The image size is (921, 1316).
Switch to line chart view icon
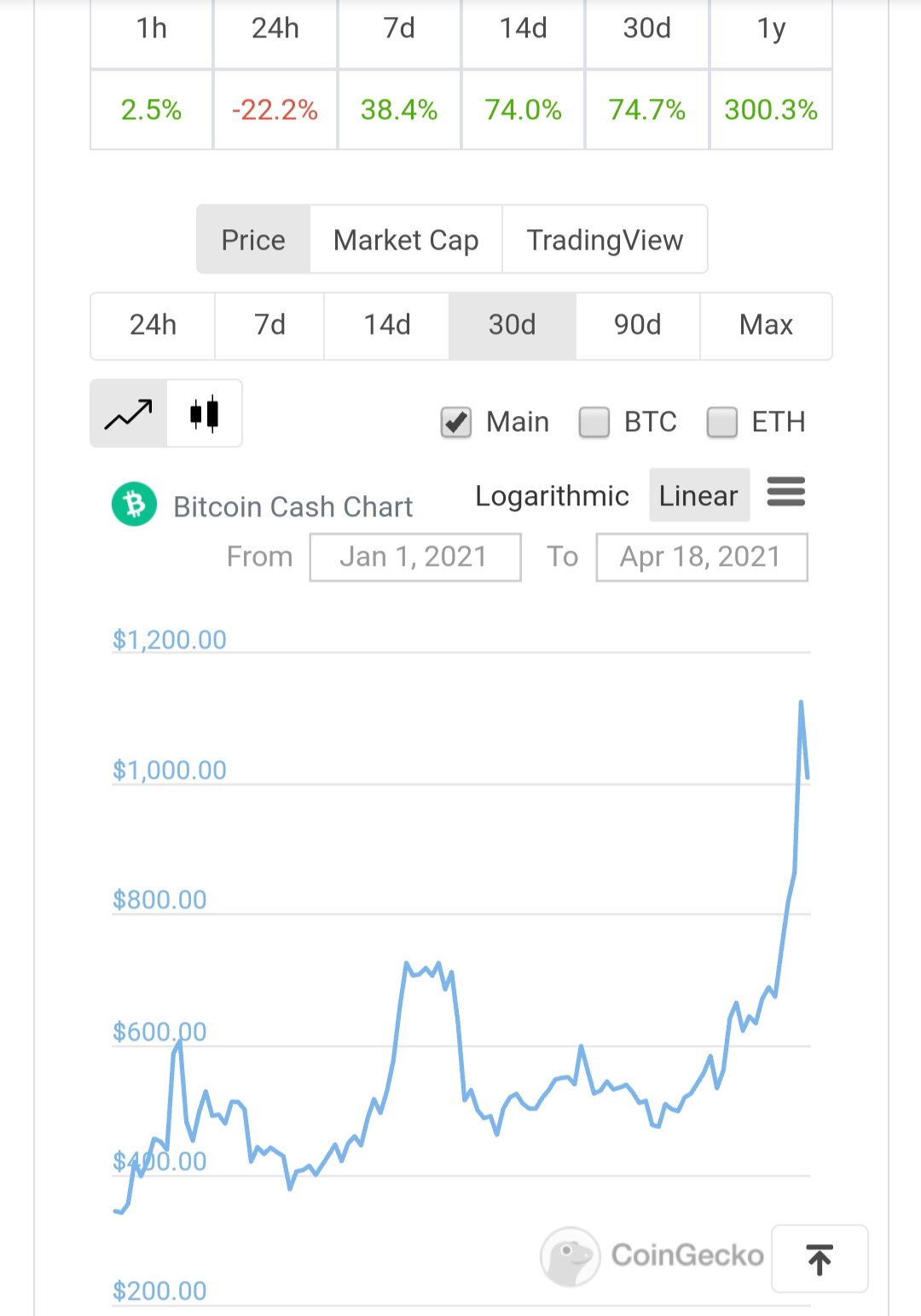(129, 414)
